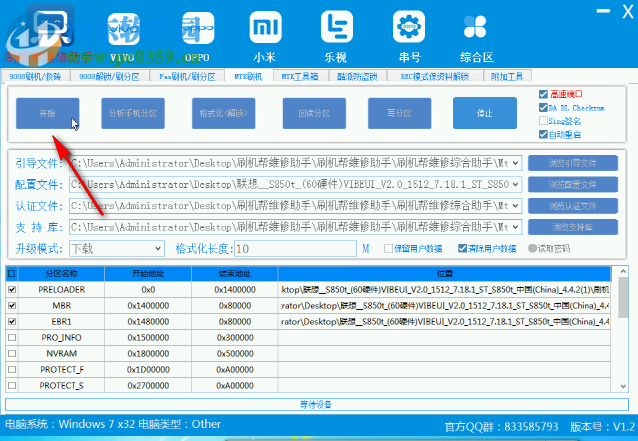
Task: Select the 乐视 (LeTV) icon
Action: tap(336, 27)
